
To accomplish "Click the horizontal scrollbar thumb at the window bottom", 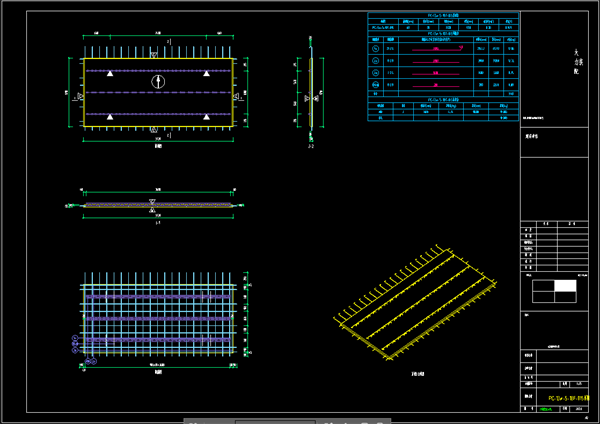I will (275, 422).
